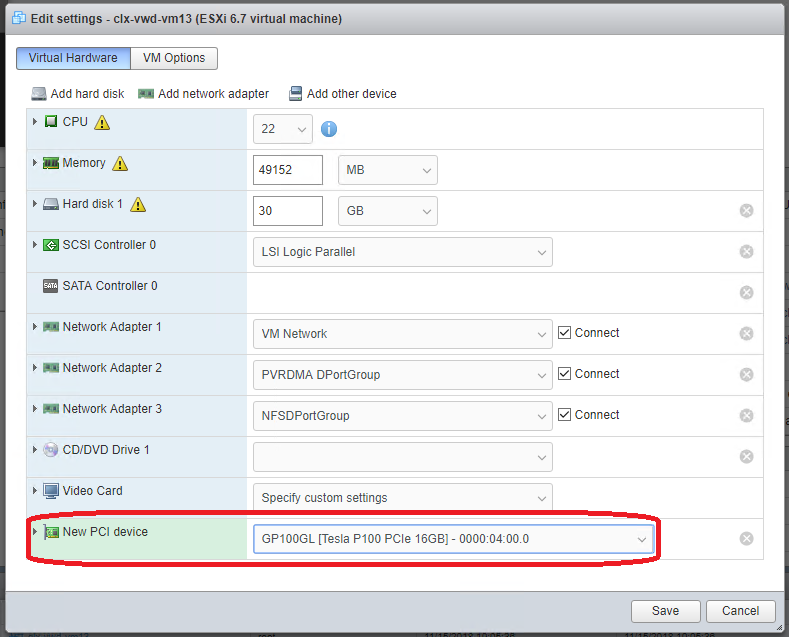
Task: Open the Video Card custom settings dropdown
Action: click(403, 498)
